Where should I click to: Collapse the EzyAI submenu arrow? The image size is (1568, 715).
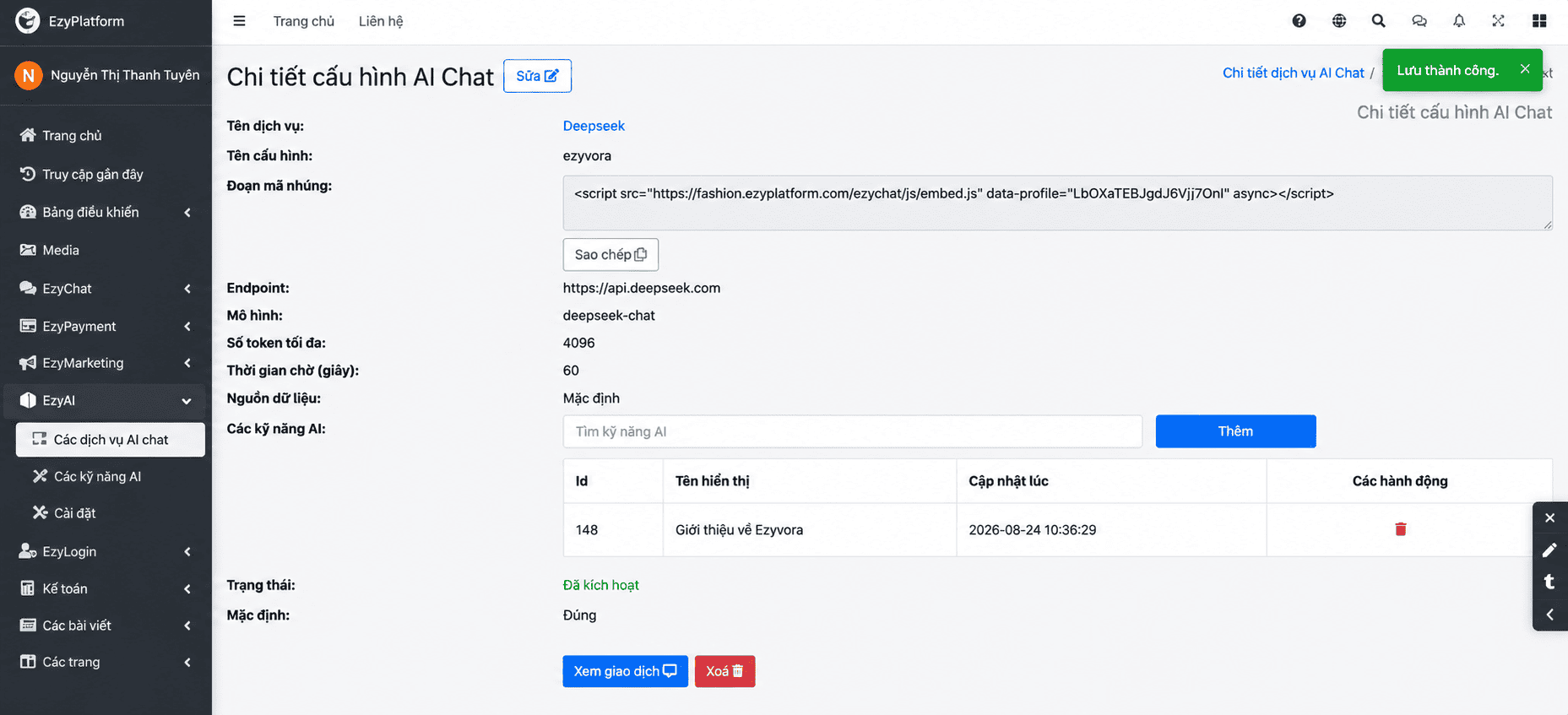point(187,401)
